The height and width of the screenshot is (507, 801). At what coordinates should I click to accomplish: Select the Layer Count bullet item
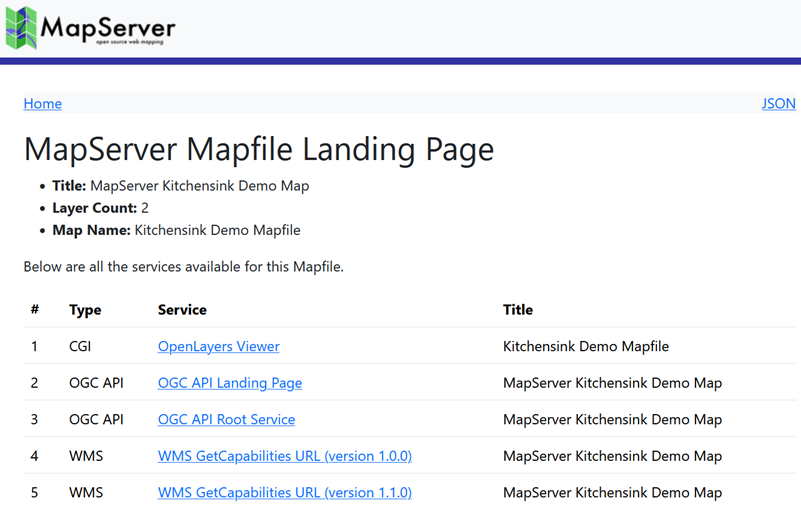click(x=100, y=208)
